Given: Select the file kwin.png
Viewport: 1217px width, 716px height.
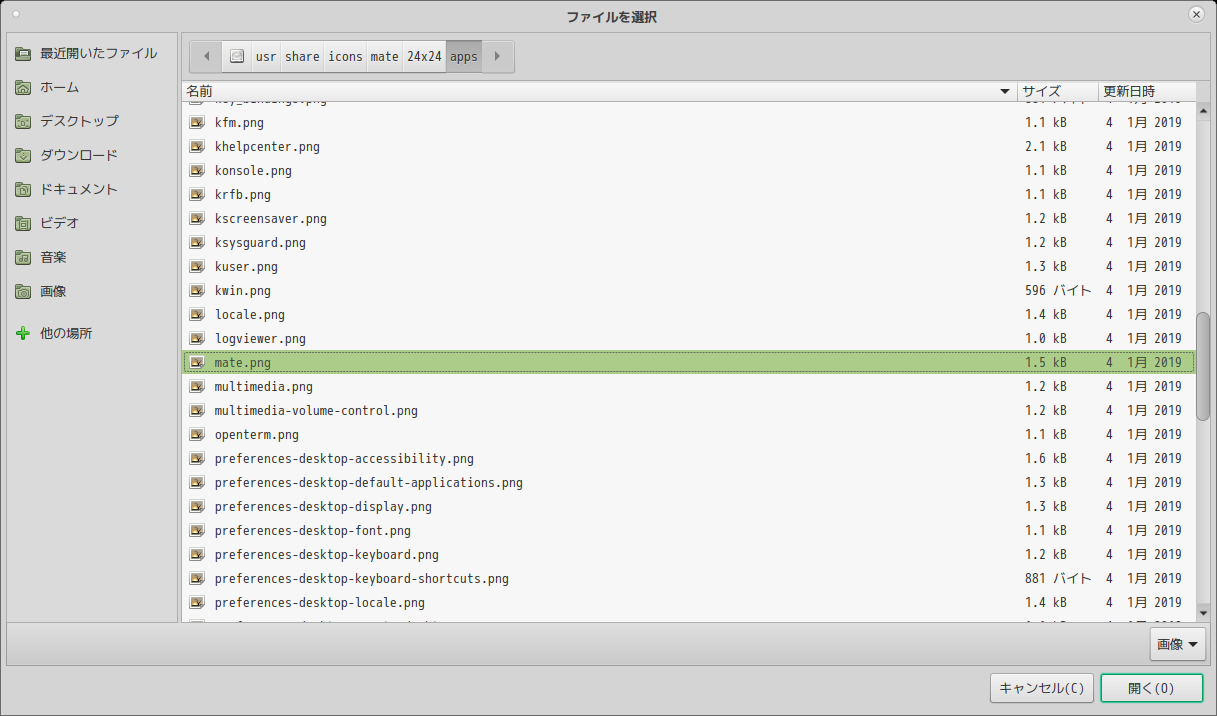Looking at the screenshot, I should 689,291.
